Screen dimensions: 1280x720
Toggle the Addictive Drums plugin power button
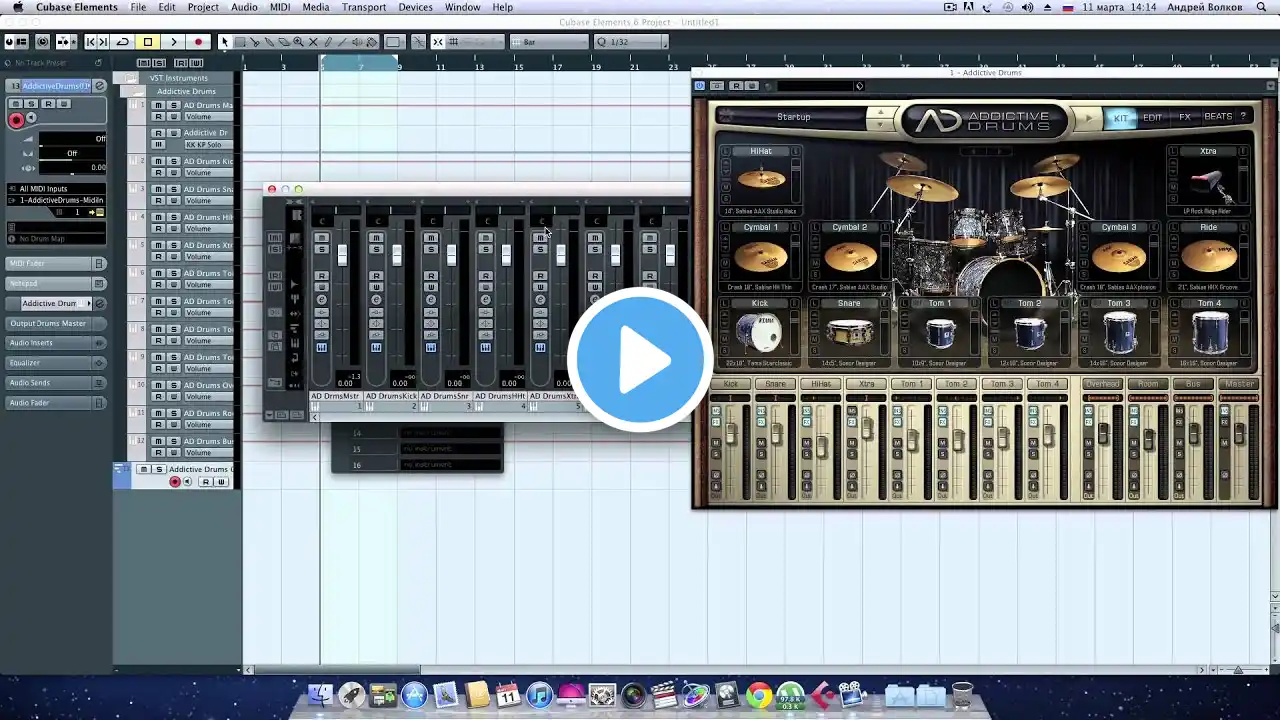click(x=700, y=86)
